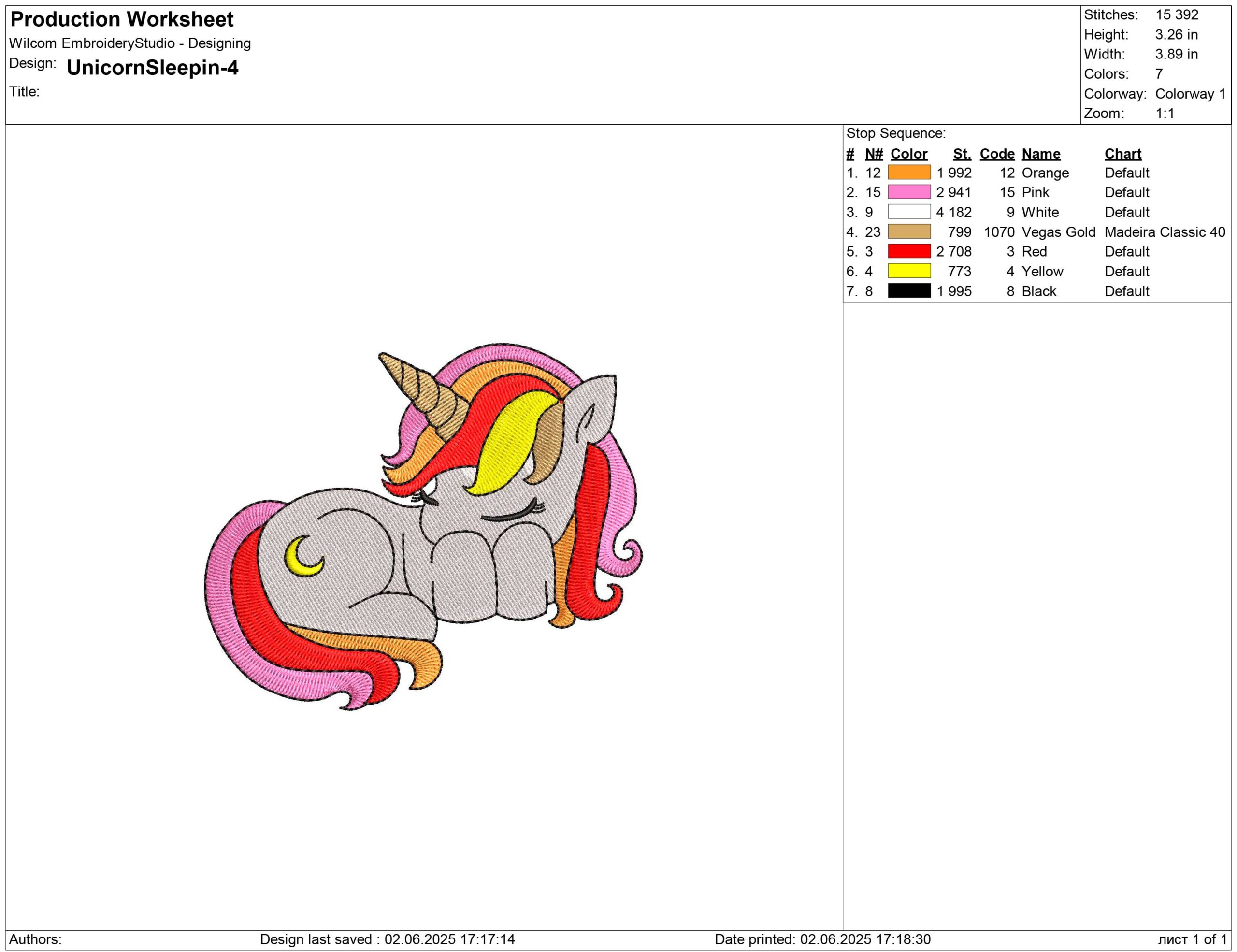Click the Date printed text in footer

pyautogui.click(x=822, y=939)
